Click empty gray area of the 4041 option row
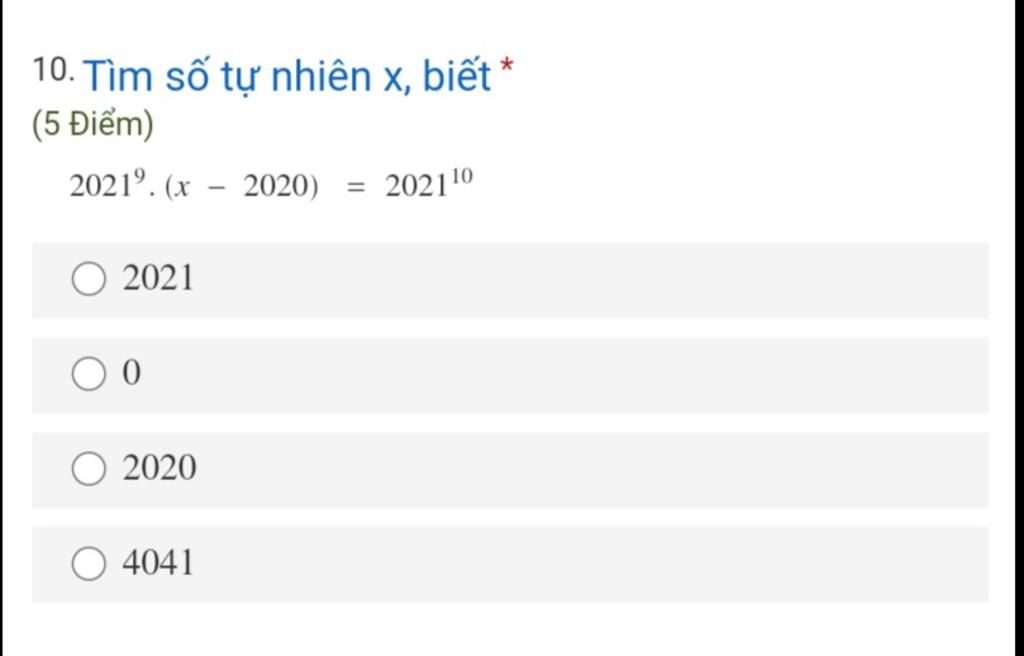This screenshot has width=1024, height=656. (588, 565)
